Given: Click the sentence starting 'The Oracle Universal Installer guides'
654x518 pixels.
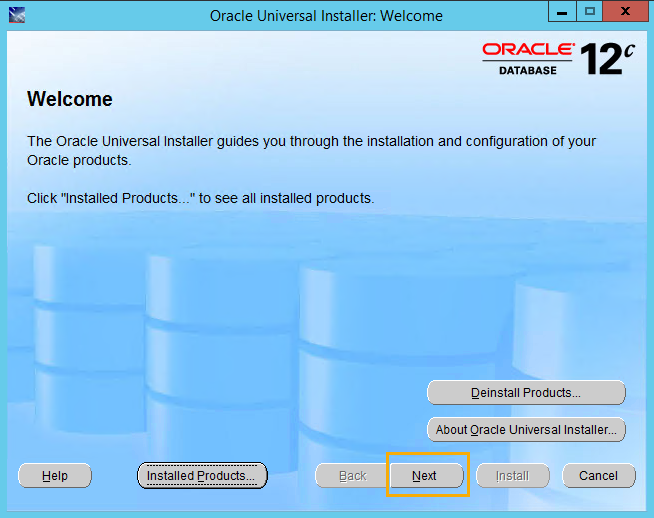Looking at the screenshot, I should (312, 151).
